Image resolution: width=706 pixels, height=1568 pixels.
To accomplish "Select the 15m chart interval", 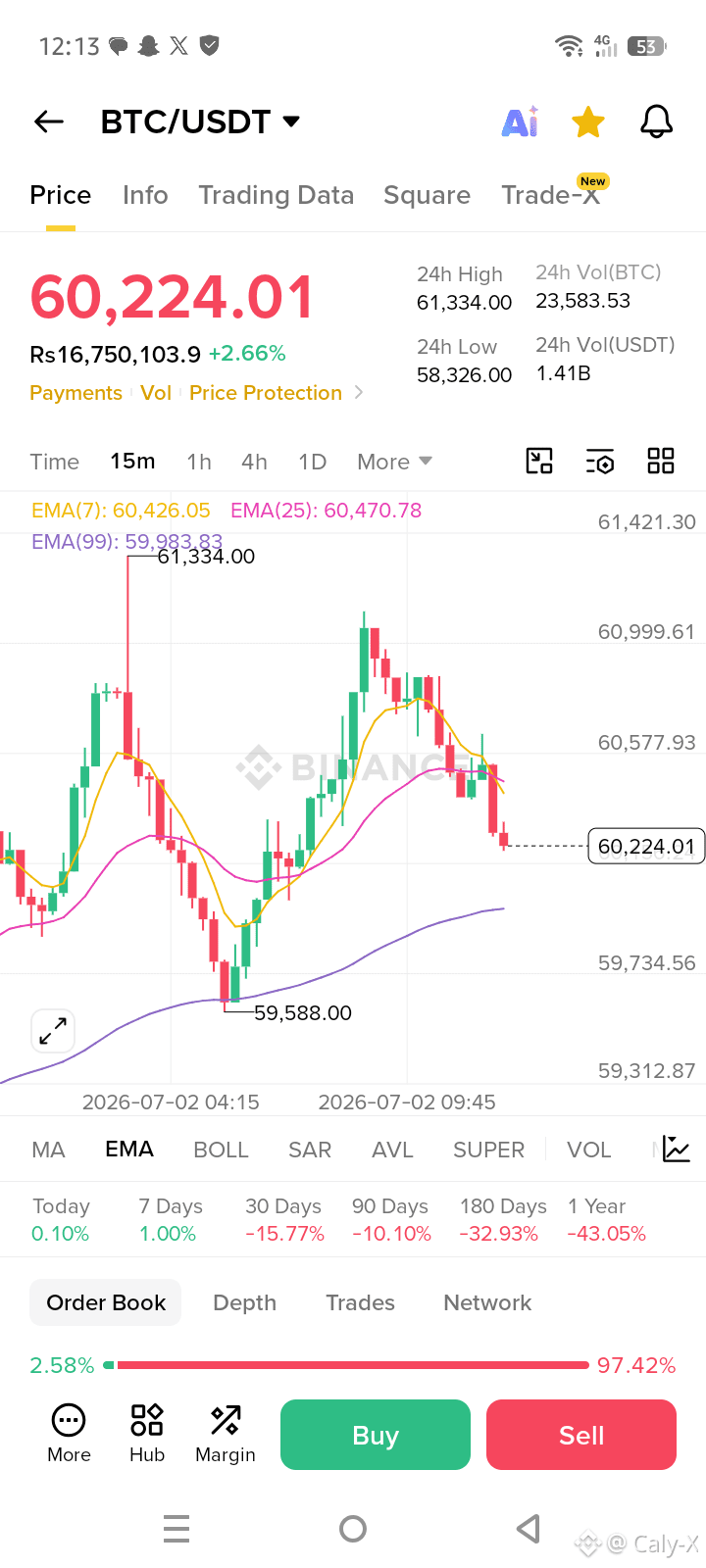I will pyautogui.click(x=132, y=461).
